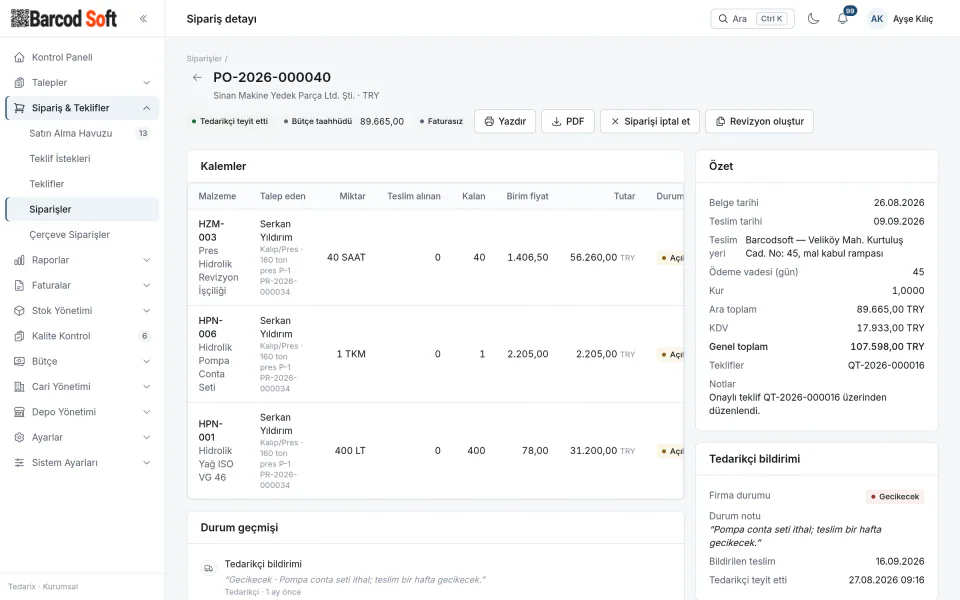
Task: Open the notifications bell
Action: (843, 18)
